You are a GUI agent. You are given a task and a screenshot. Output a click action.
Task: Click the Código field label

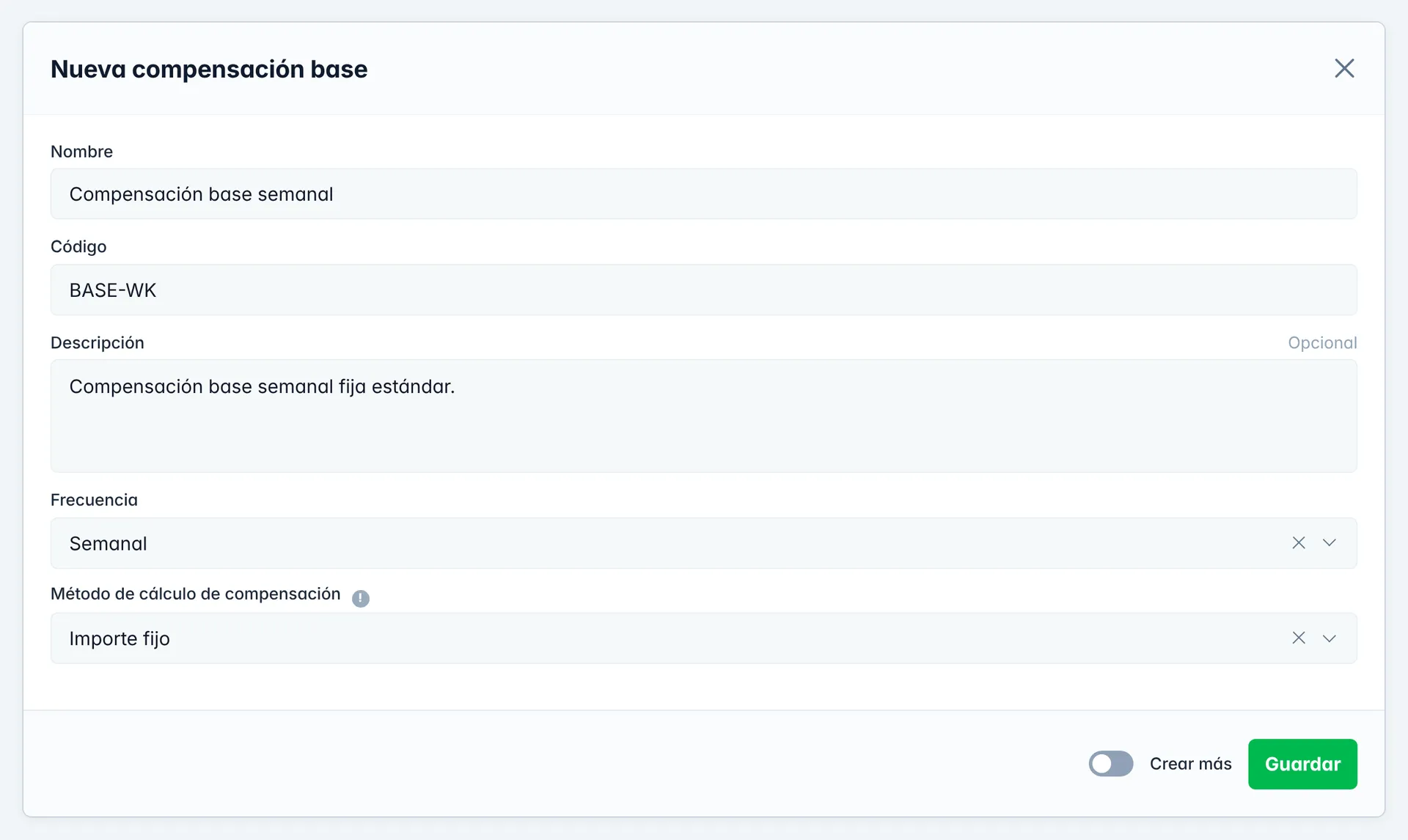(x=78, y=247)
